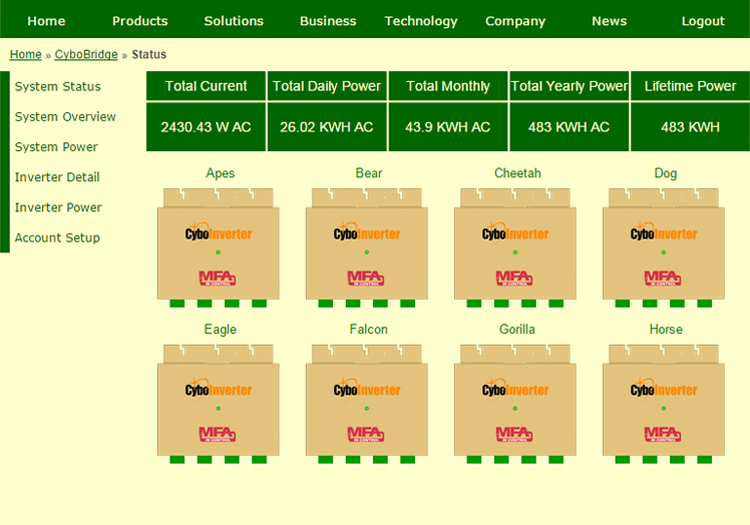Click Logout in the top bar

point(703,21)
